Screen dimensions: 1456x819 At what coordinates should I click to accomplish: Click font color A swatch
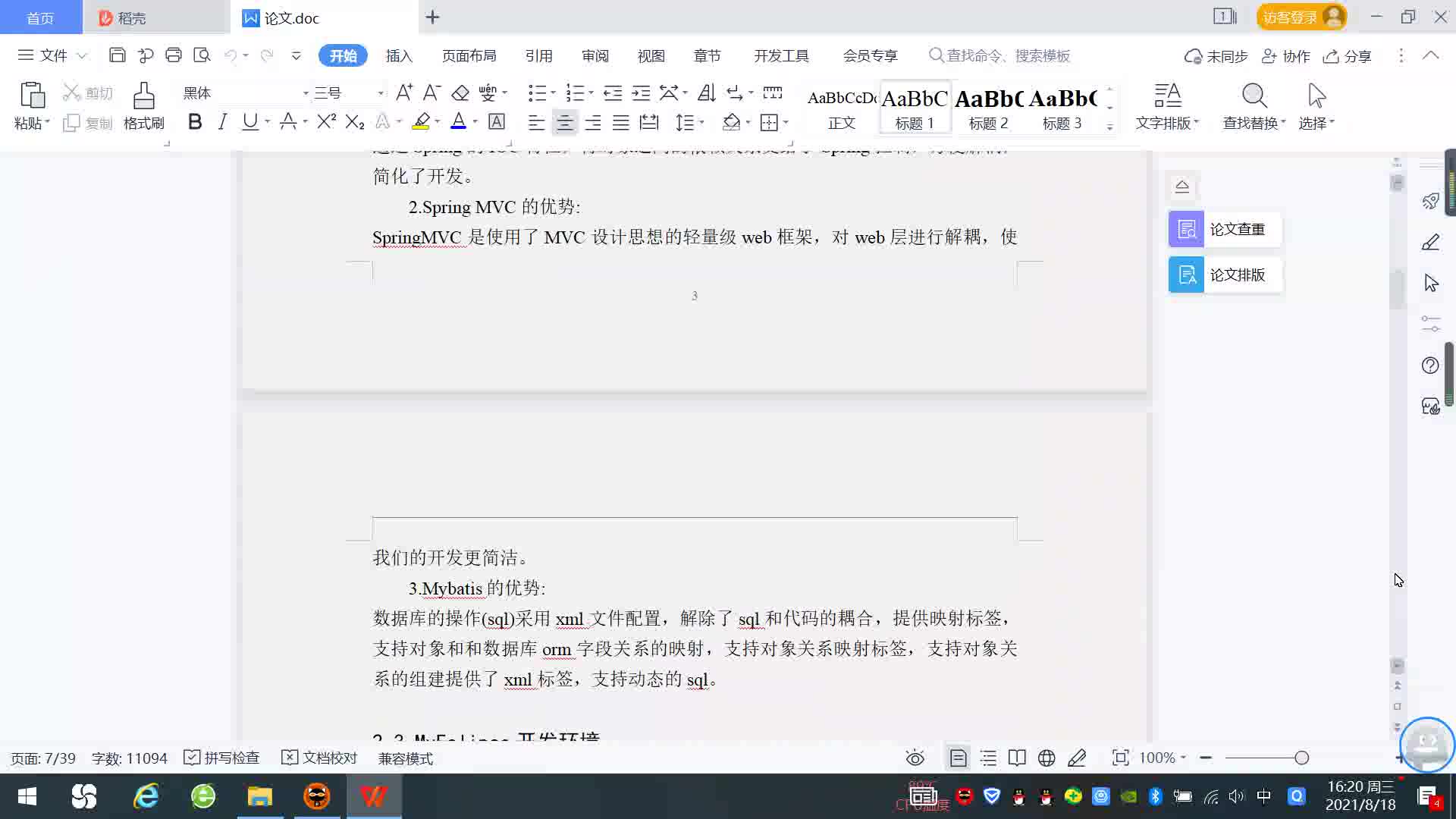point(458,121)
